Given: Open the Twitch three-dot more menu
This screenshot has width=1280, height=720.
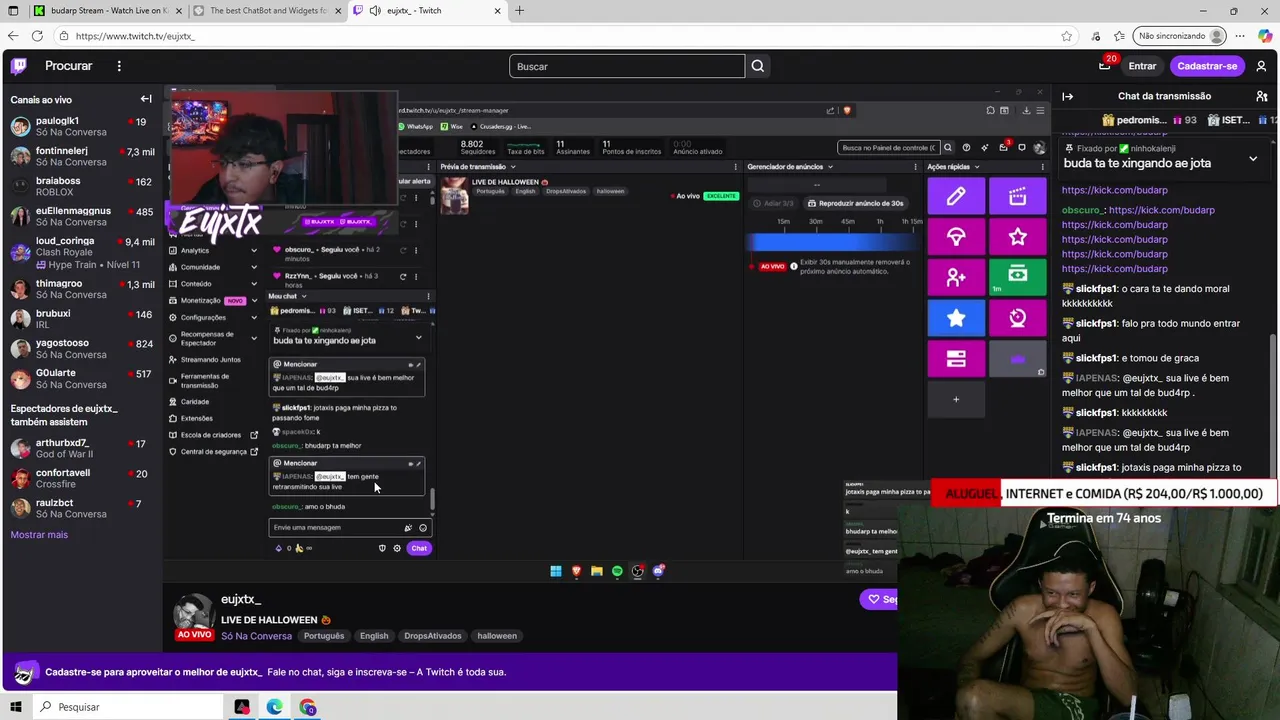Looking at the screenshot, I should point(119,66).
